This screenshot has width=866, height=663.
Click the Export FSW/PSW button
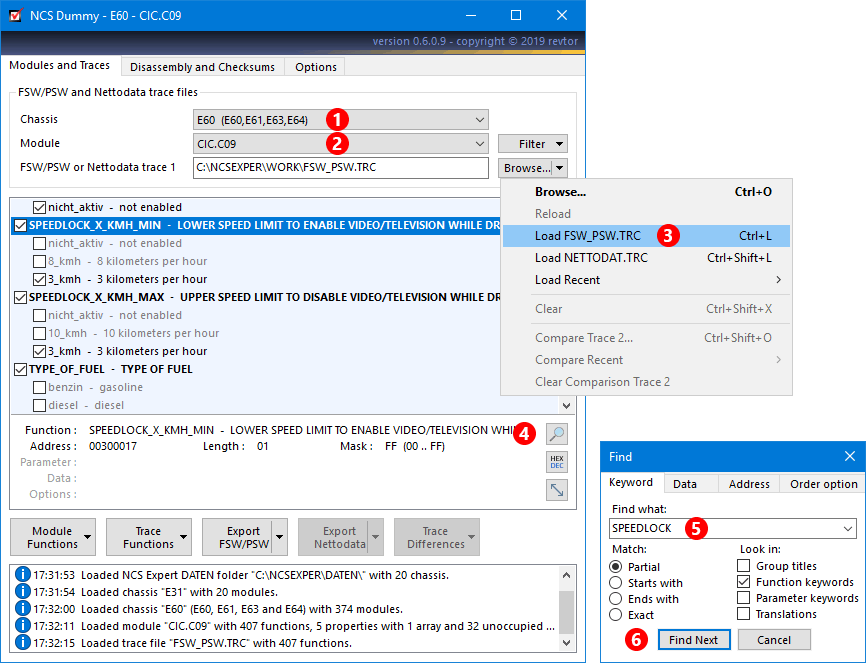[x=237, y=537]
